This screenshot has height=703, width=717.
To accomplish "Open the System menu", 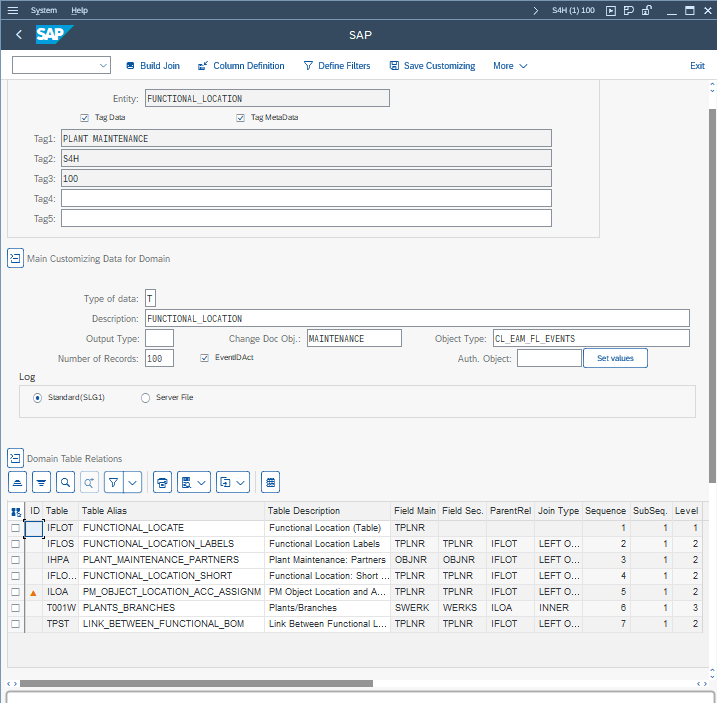I will [x=43, y=10].
